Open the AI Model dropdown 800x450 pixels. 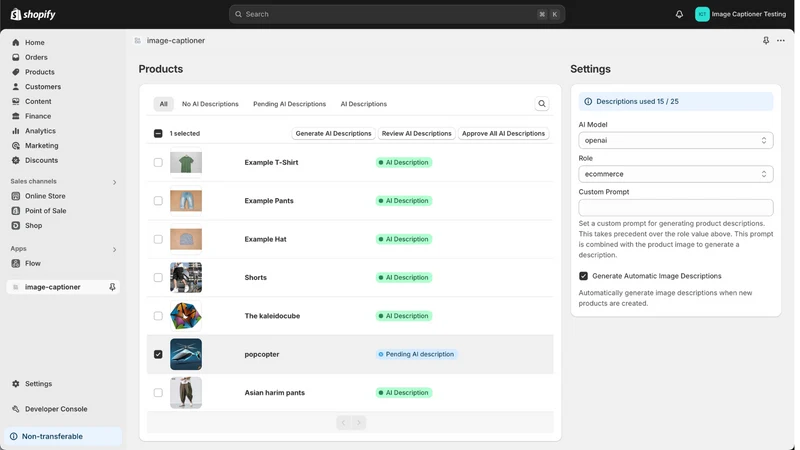[676, 140]
